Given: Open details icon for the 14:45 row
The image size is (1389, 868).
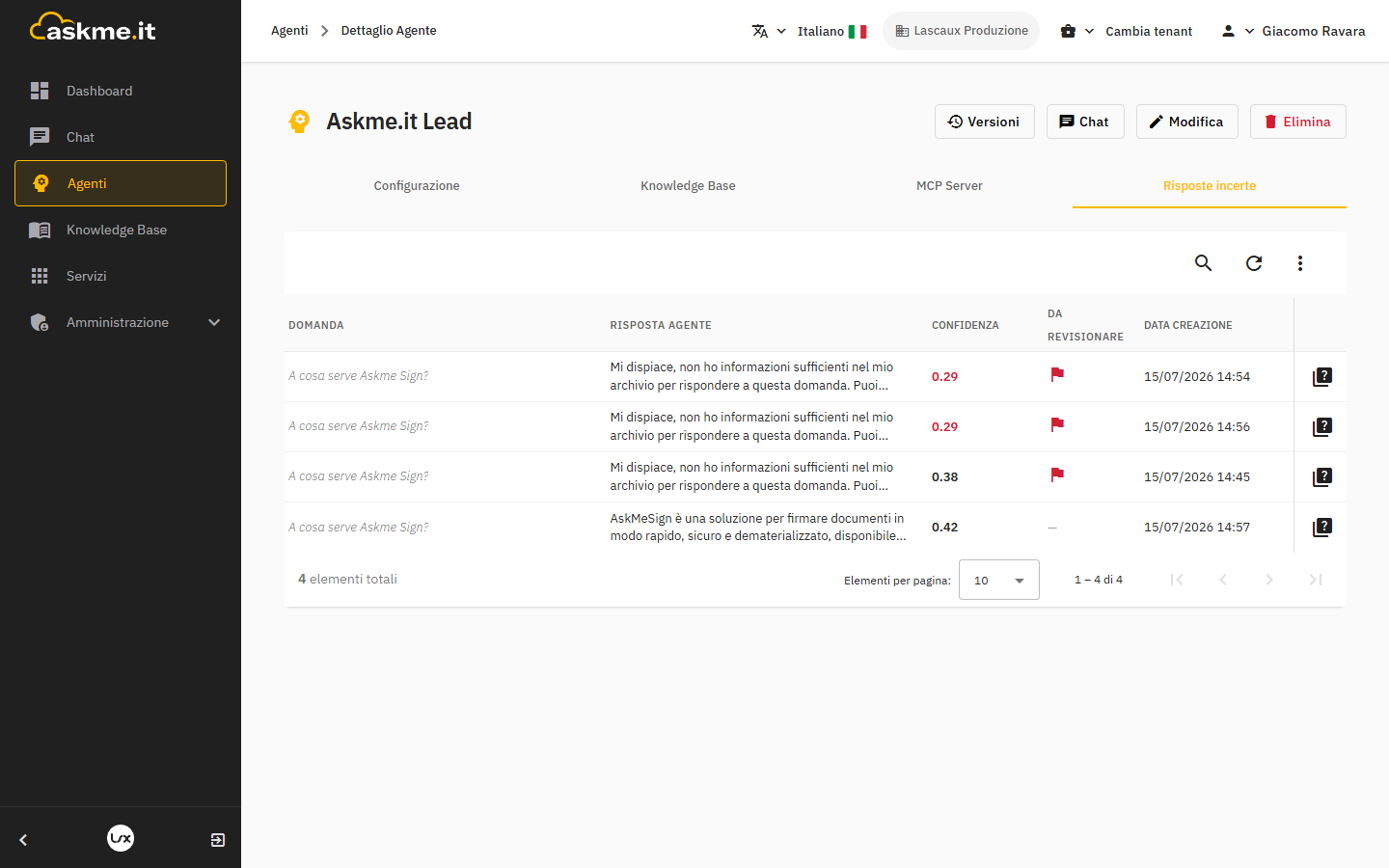Looking at the screenshot, I should 1322,477.
